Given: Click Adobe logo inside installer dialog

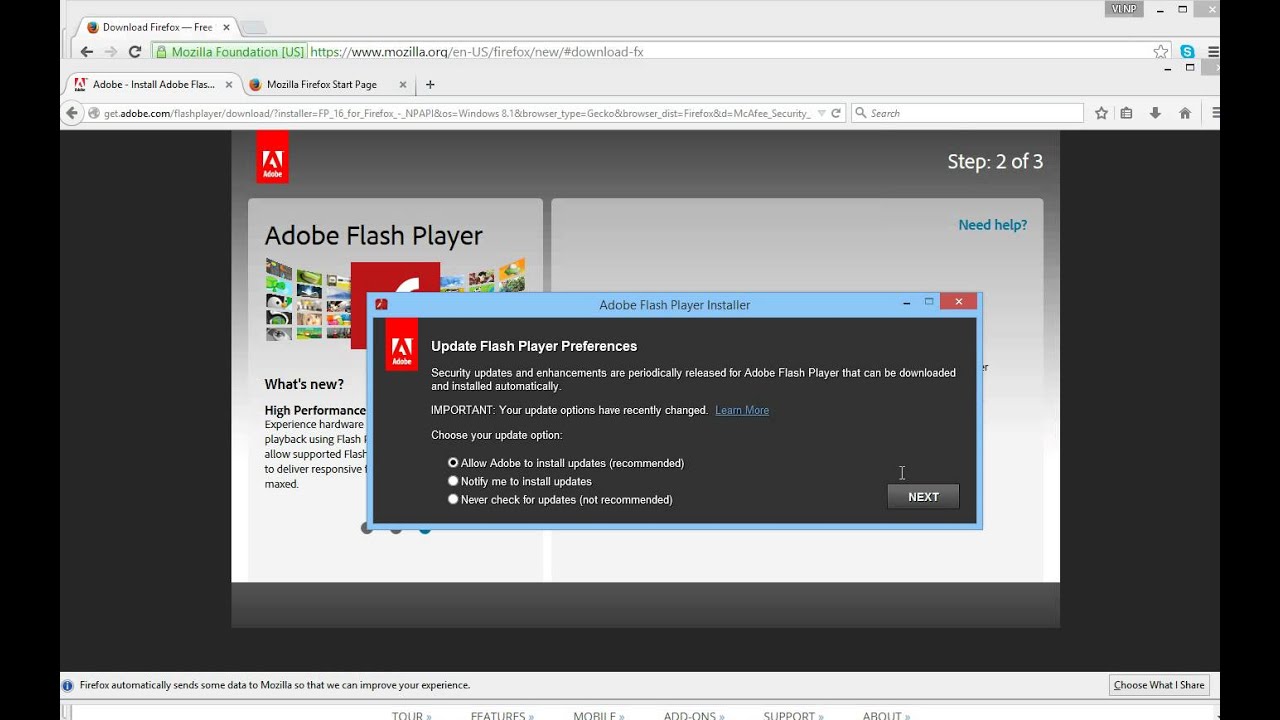Looking at the screenshot, I should tap(401, 344).
